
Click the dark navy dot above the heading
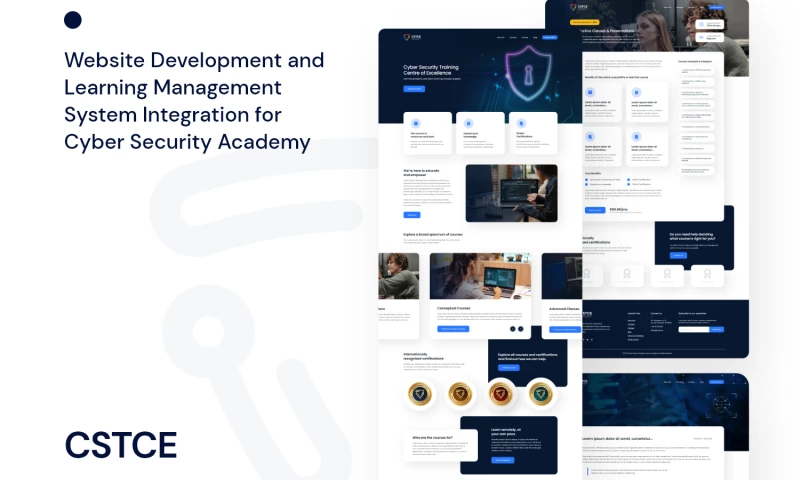tap(73, 20)
